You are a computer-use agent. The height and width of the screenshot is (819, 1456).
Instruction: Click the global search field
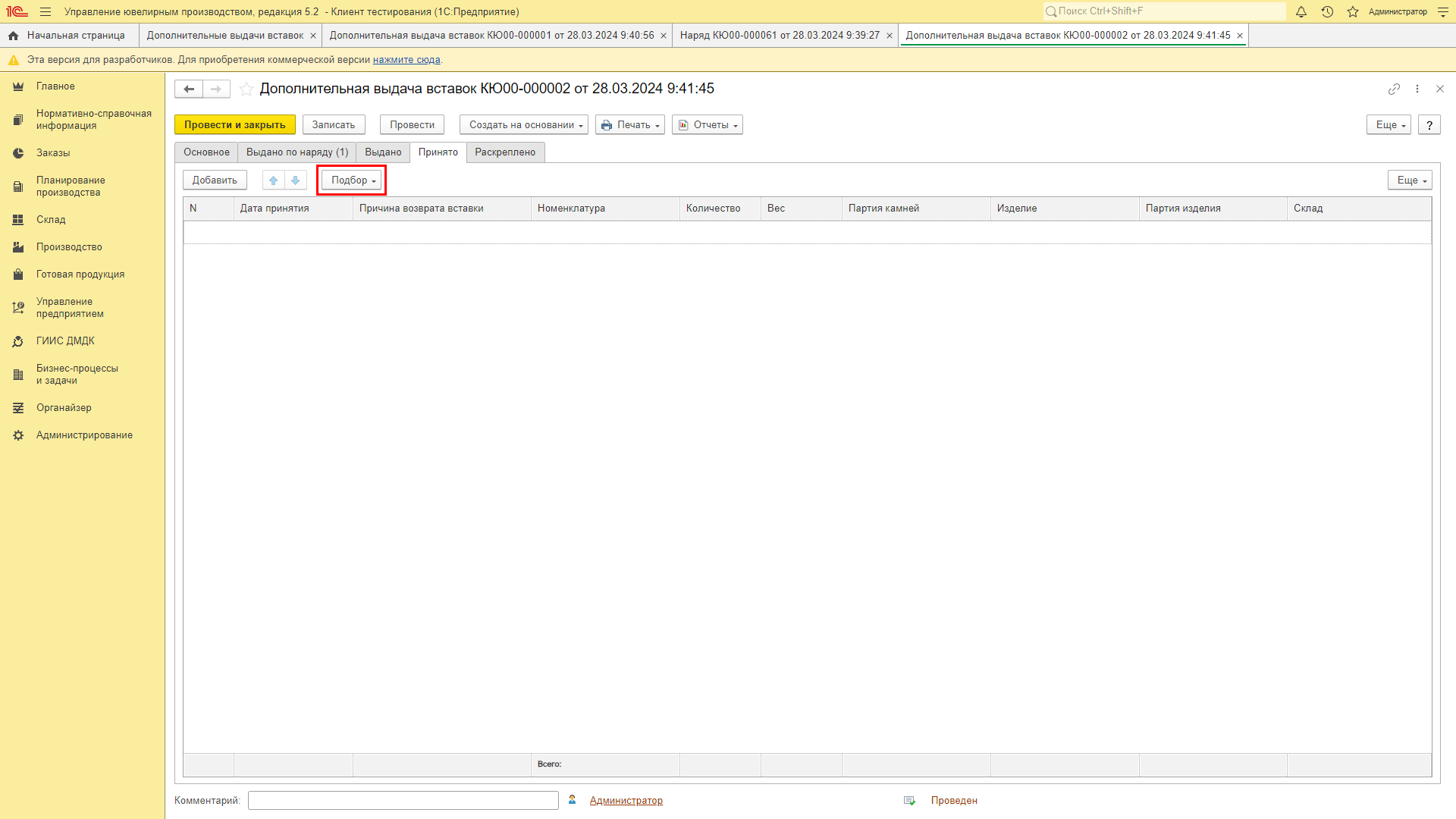click(1164, 11)
